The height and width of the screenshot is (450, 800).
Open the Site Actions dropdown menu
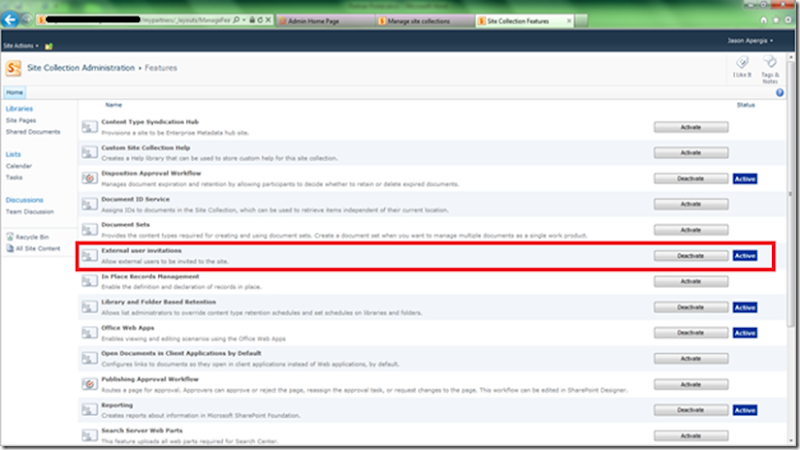(21, 46)
